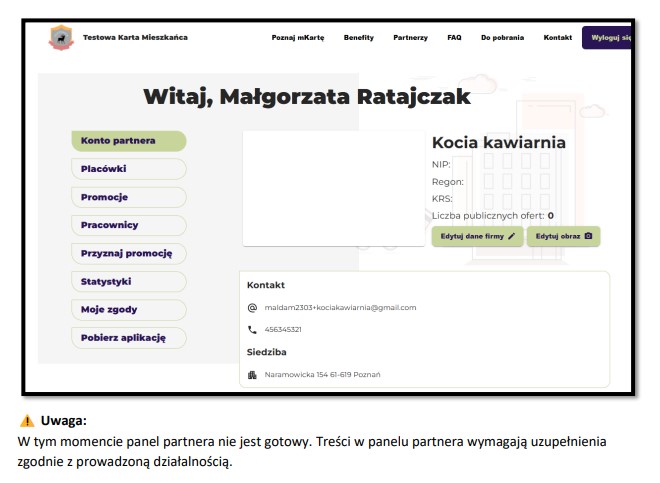This screenshot has height=483, width=660.
Task: Open Kontakt in the top menu
Action: (558, 38)
